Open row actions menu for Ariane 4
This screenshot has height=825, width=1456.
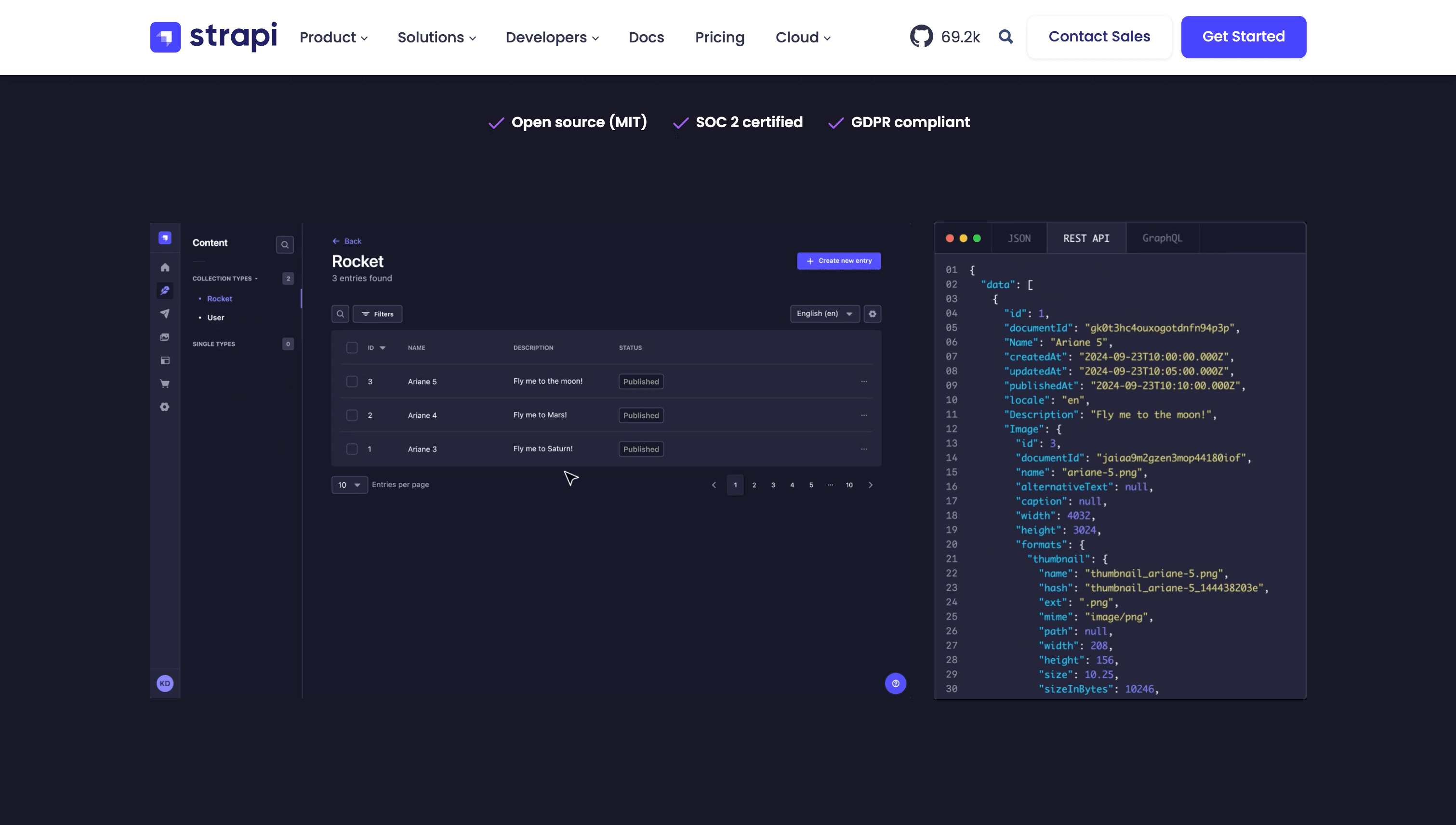pos(864,415)
